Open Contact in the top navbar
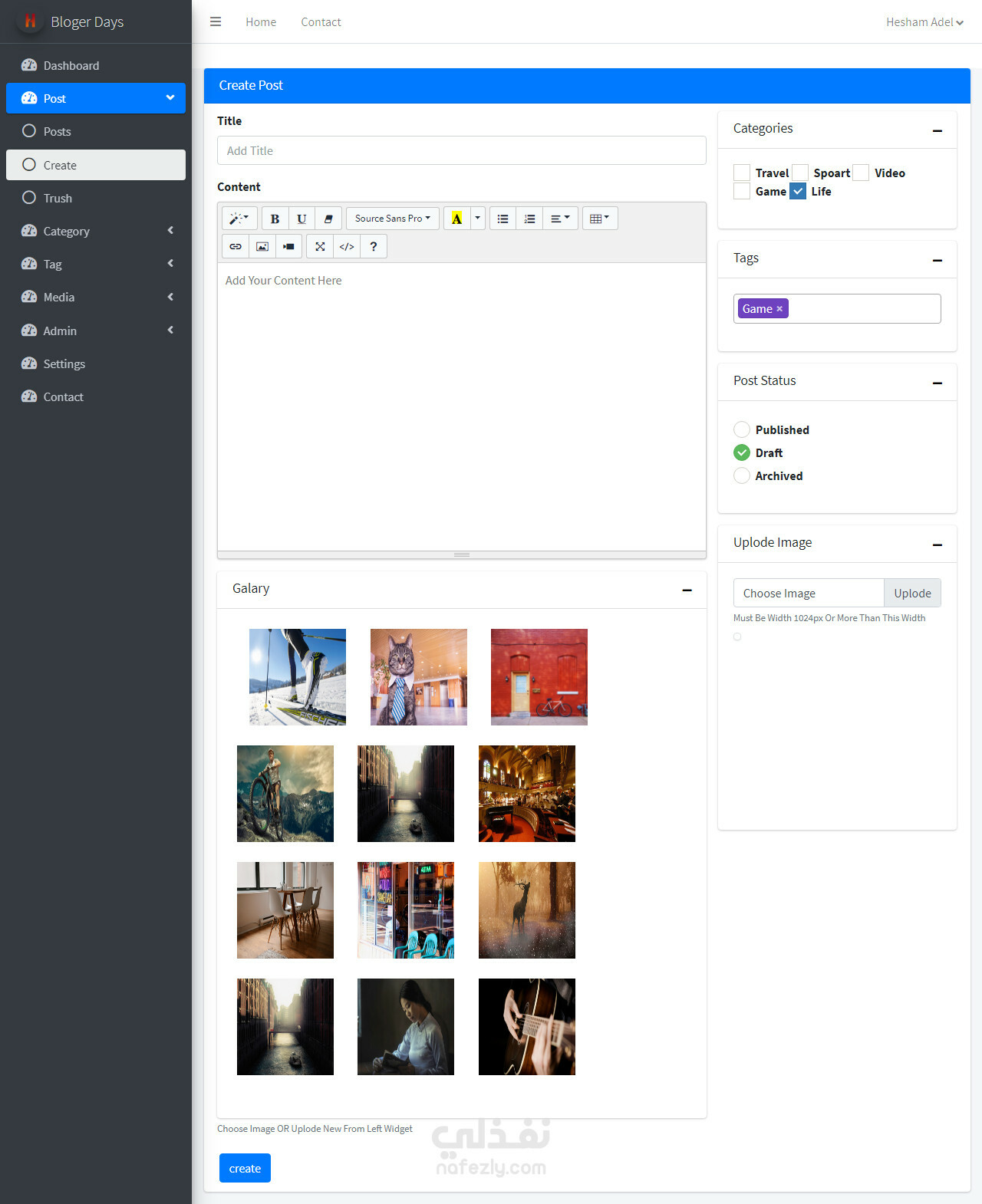The image size is (982, 1204). point(321,22)
